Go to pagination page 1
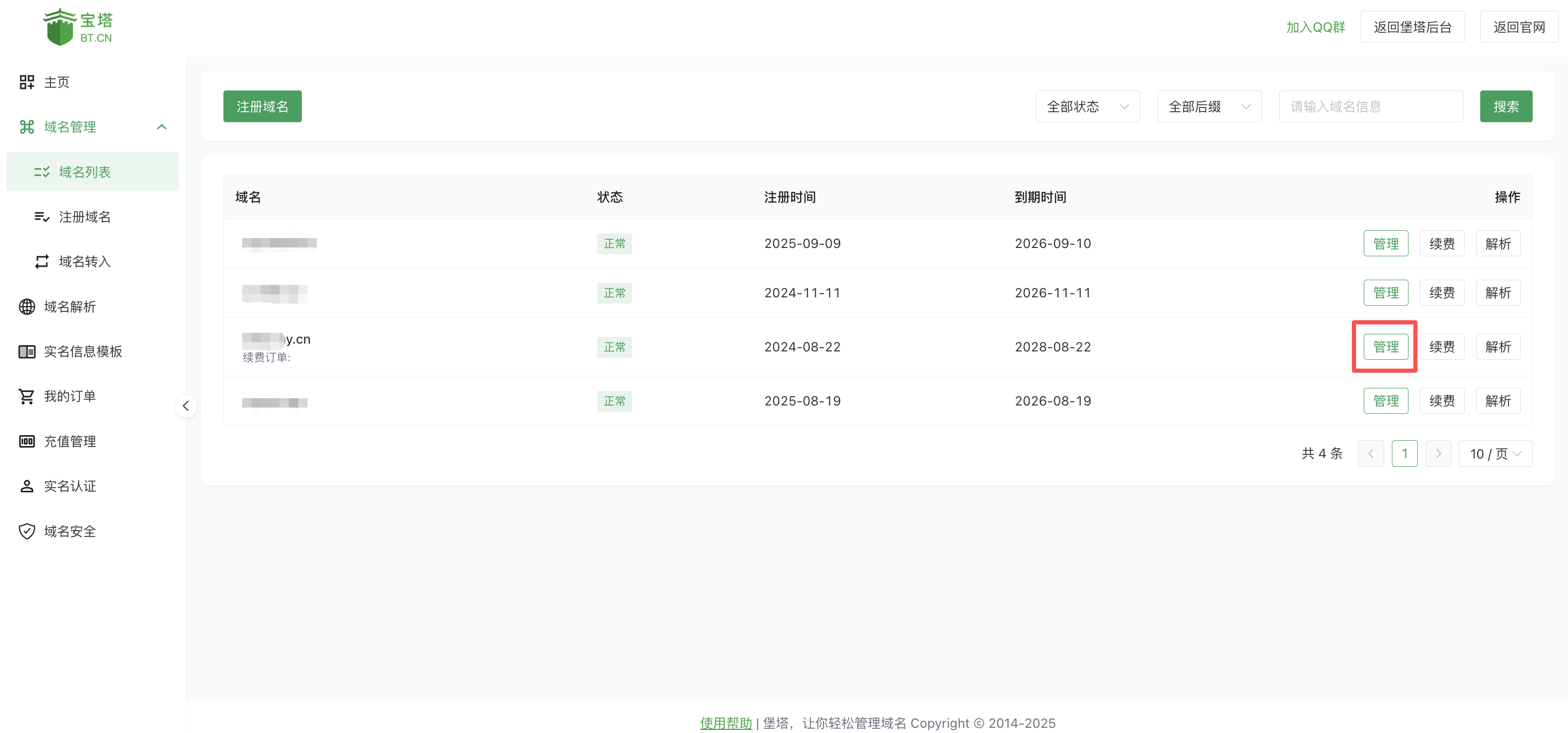The image size is (1568, 733). click(x=1404, y=454)
